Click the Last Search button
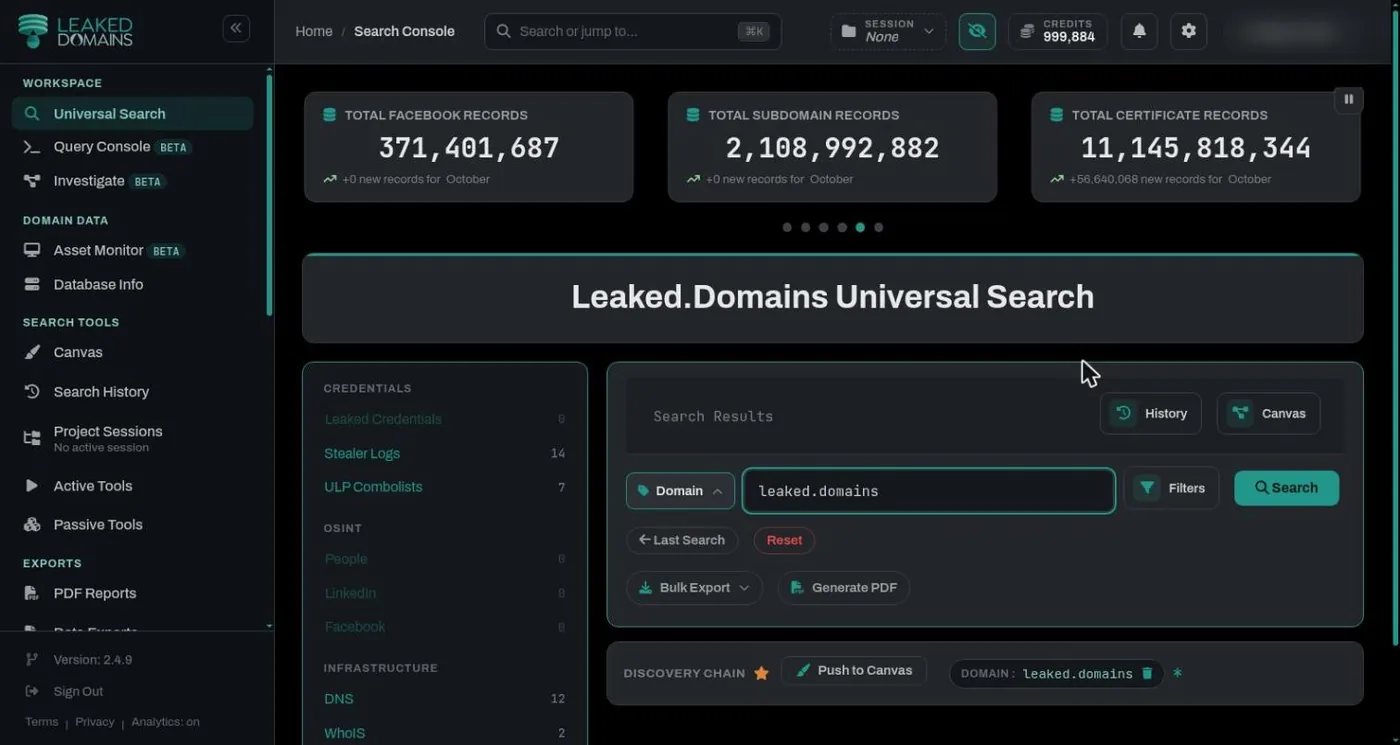 point(682,540)
